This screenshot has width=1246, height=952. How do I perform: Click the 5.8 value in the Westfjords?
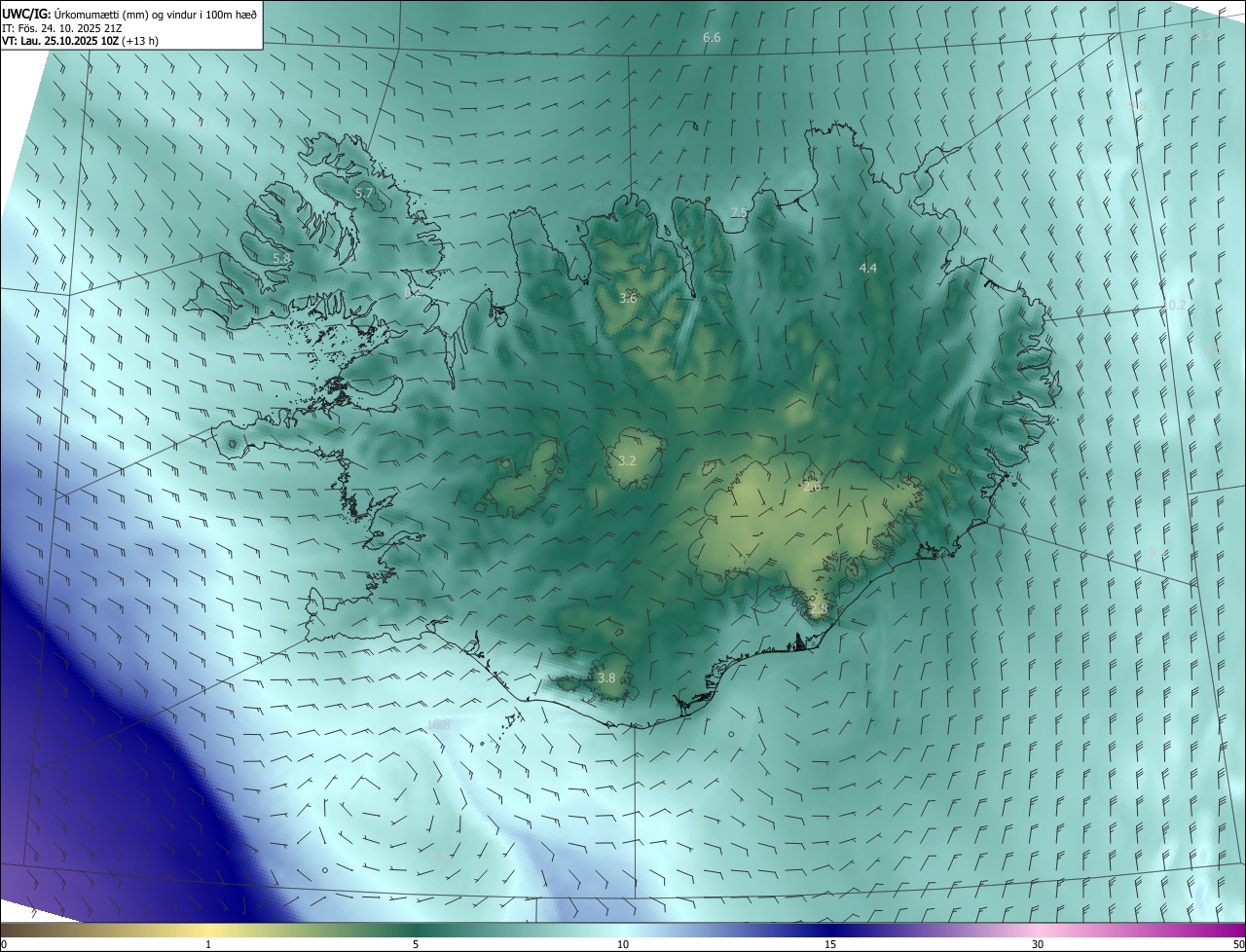281,259
